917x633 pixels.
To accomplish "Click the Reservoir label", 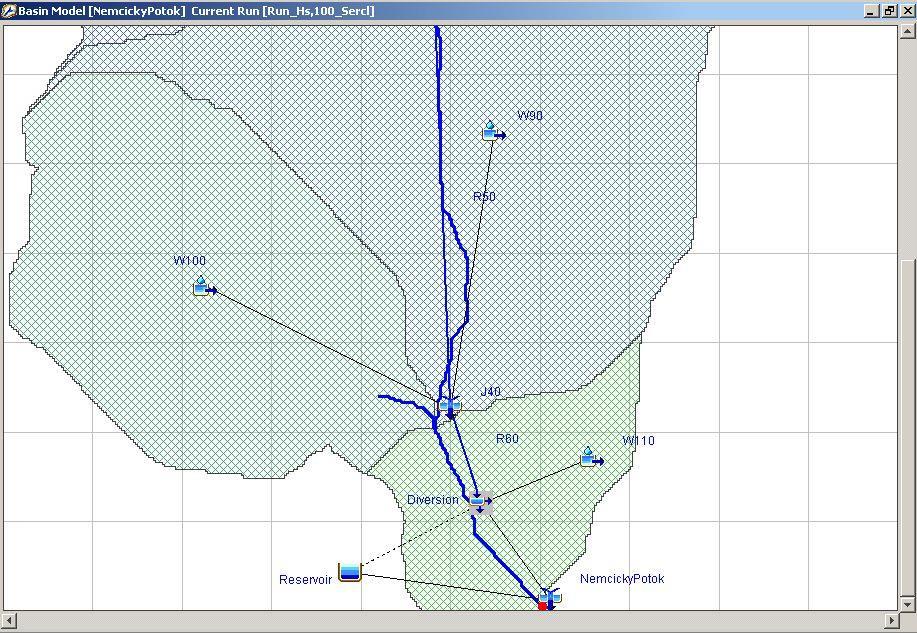I will (305, 579).
